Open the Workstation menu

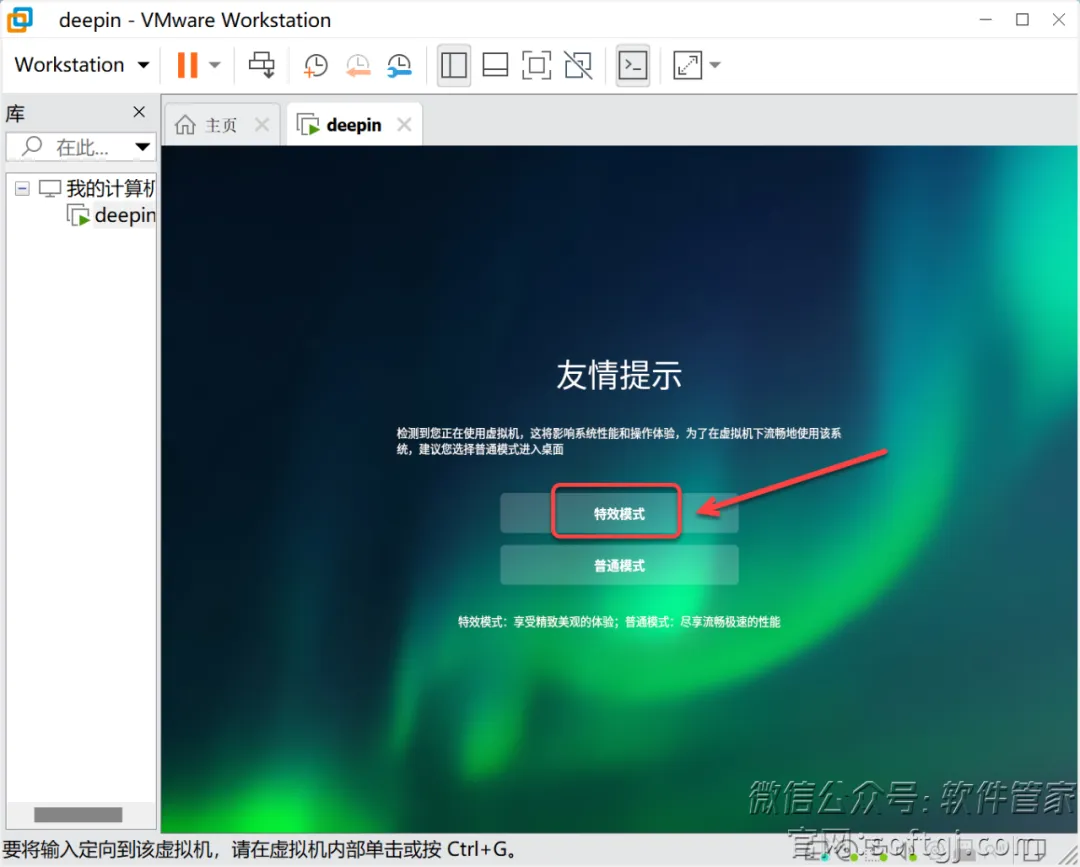click(x=81, y=65)
